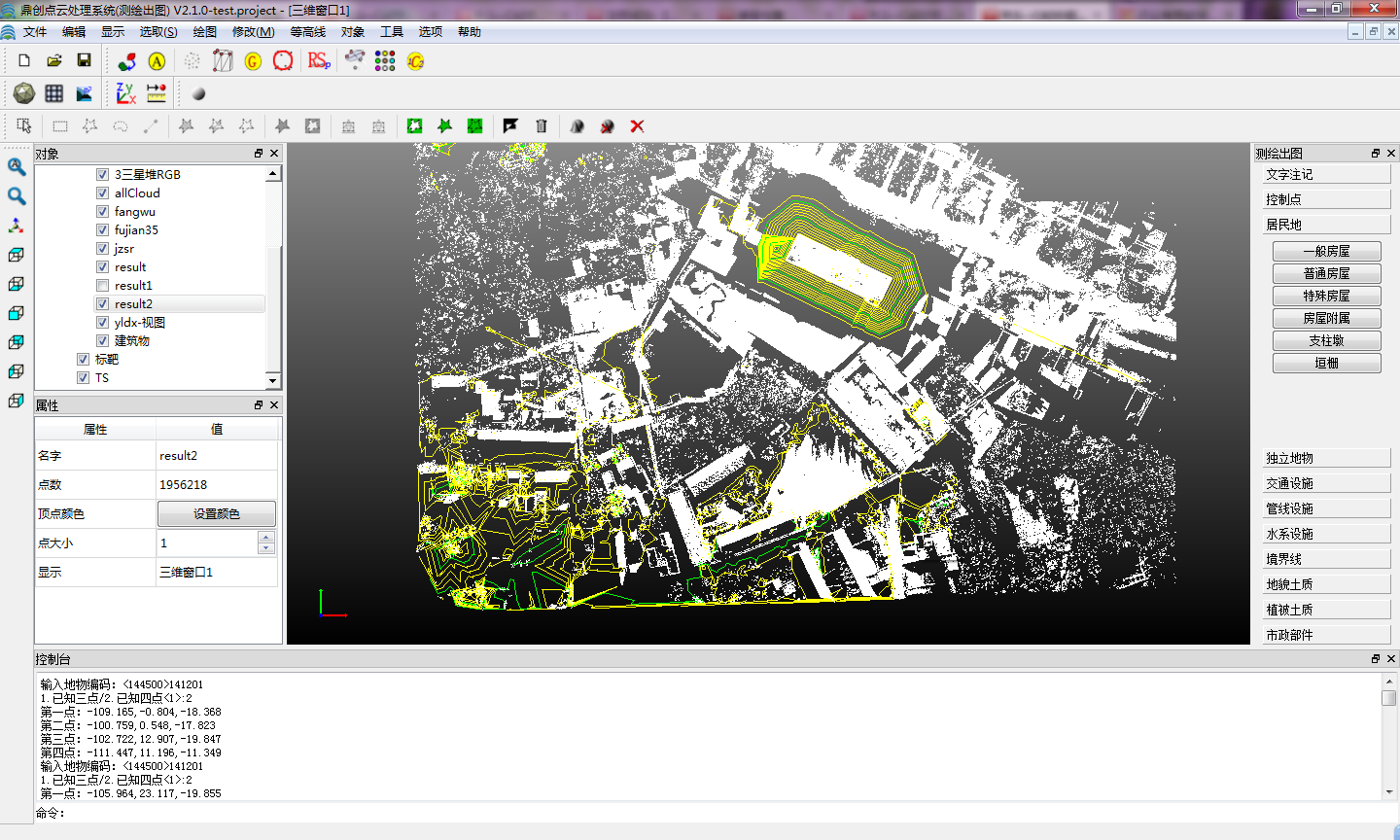Uncheck the allCloud layer checkbox
This screenshot has height=840, width=1400.
[102, 193]
